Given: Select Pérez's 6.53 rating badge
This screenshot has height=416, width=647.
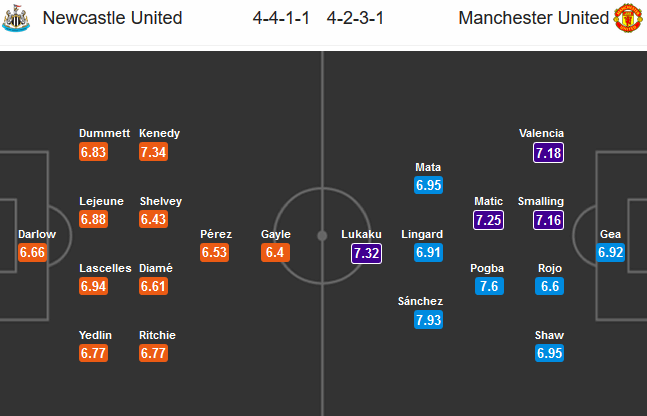Looking at the screenshot, I should click(216, 253).
